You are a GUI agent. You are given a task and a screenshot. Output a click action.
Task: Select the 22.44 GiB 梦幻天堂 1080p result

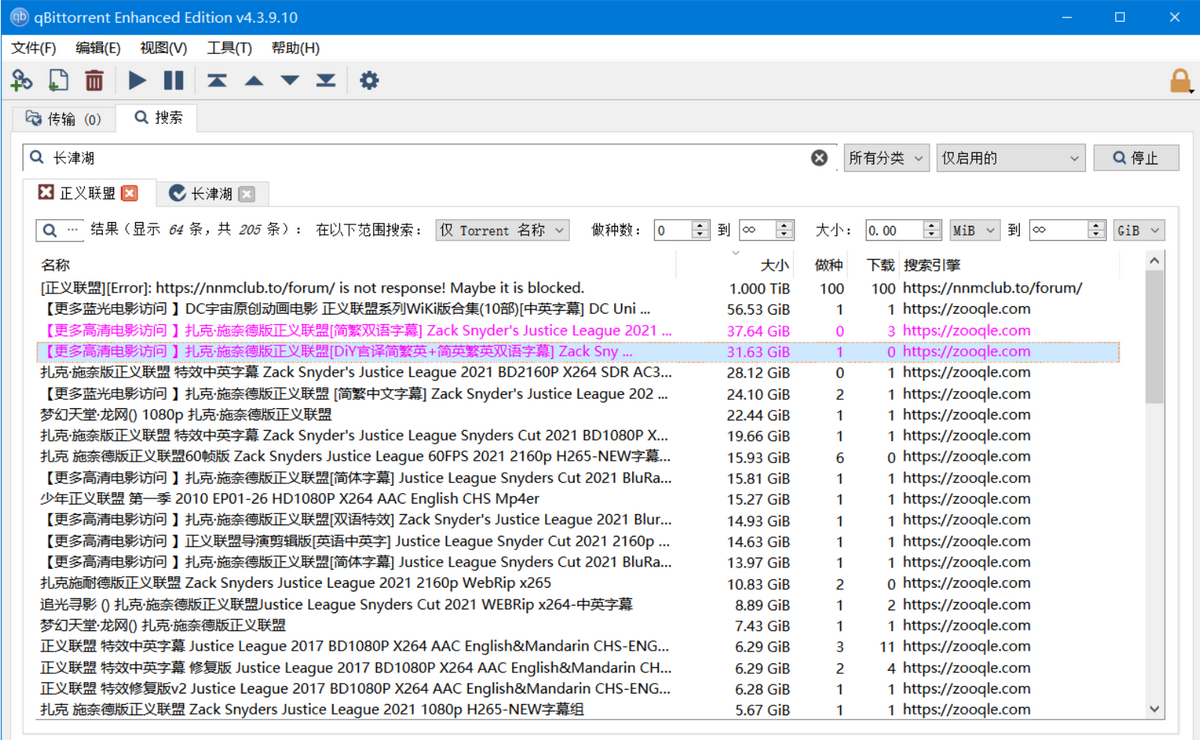[578, 414]
